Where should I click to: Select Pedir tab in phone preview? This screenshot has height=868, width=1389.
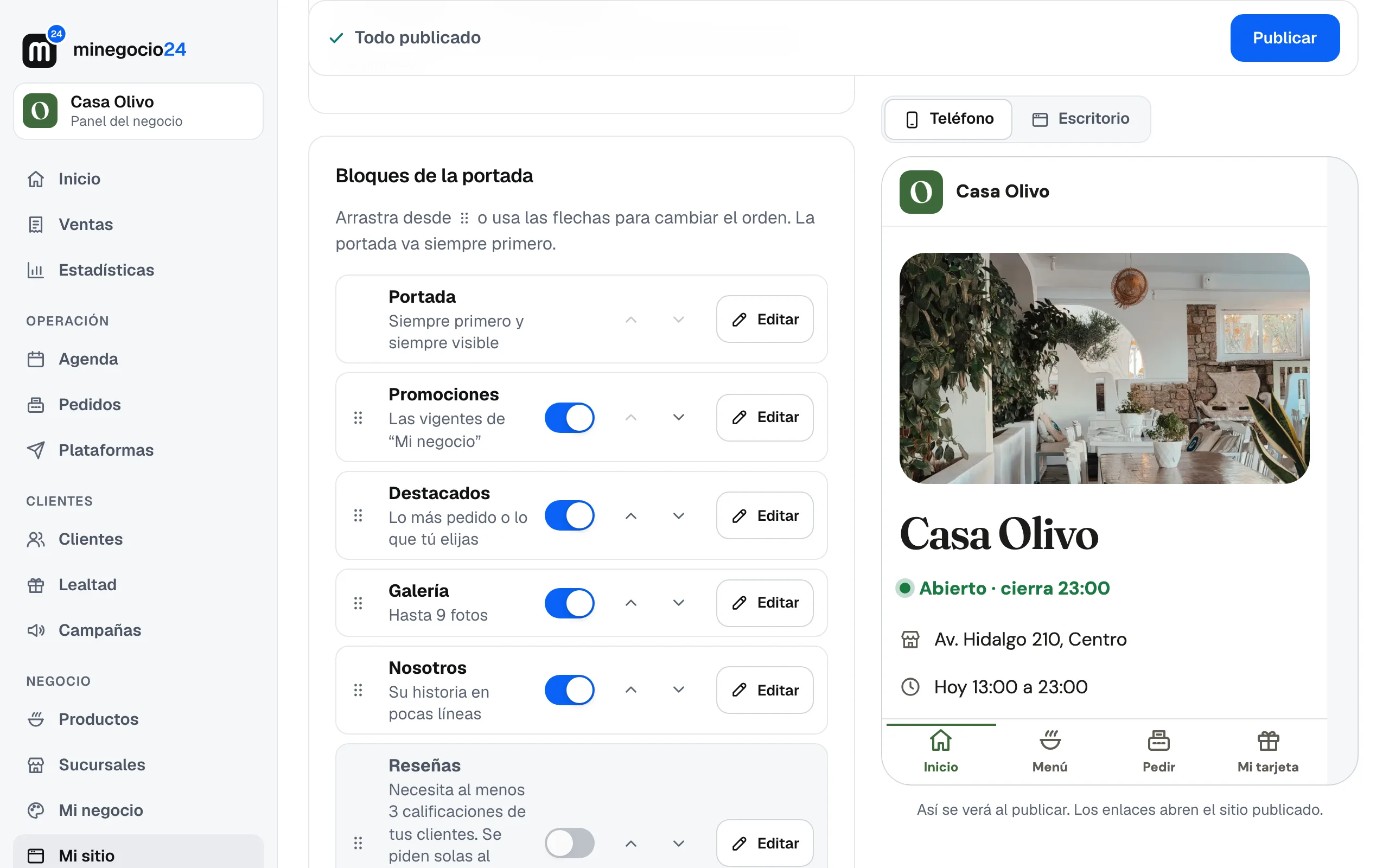pos(1159,751)
